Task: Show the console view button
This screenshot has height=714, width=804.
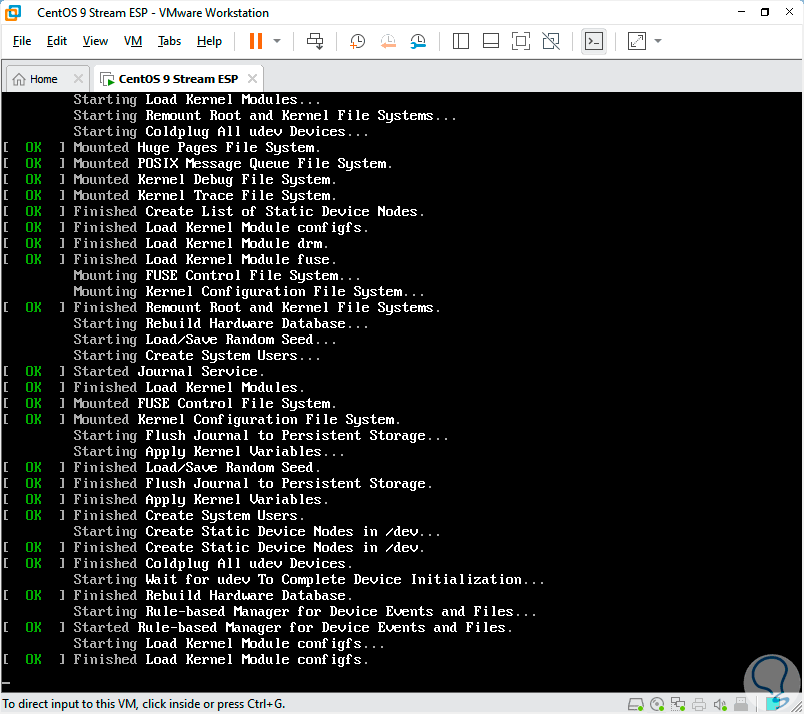Action: pyautogui.click(x=594, y=41)
